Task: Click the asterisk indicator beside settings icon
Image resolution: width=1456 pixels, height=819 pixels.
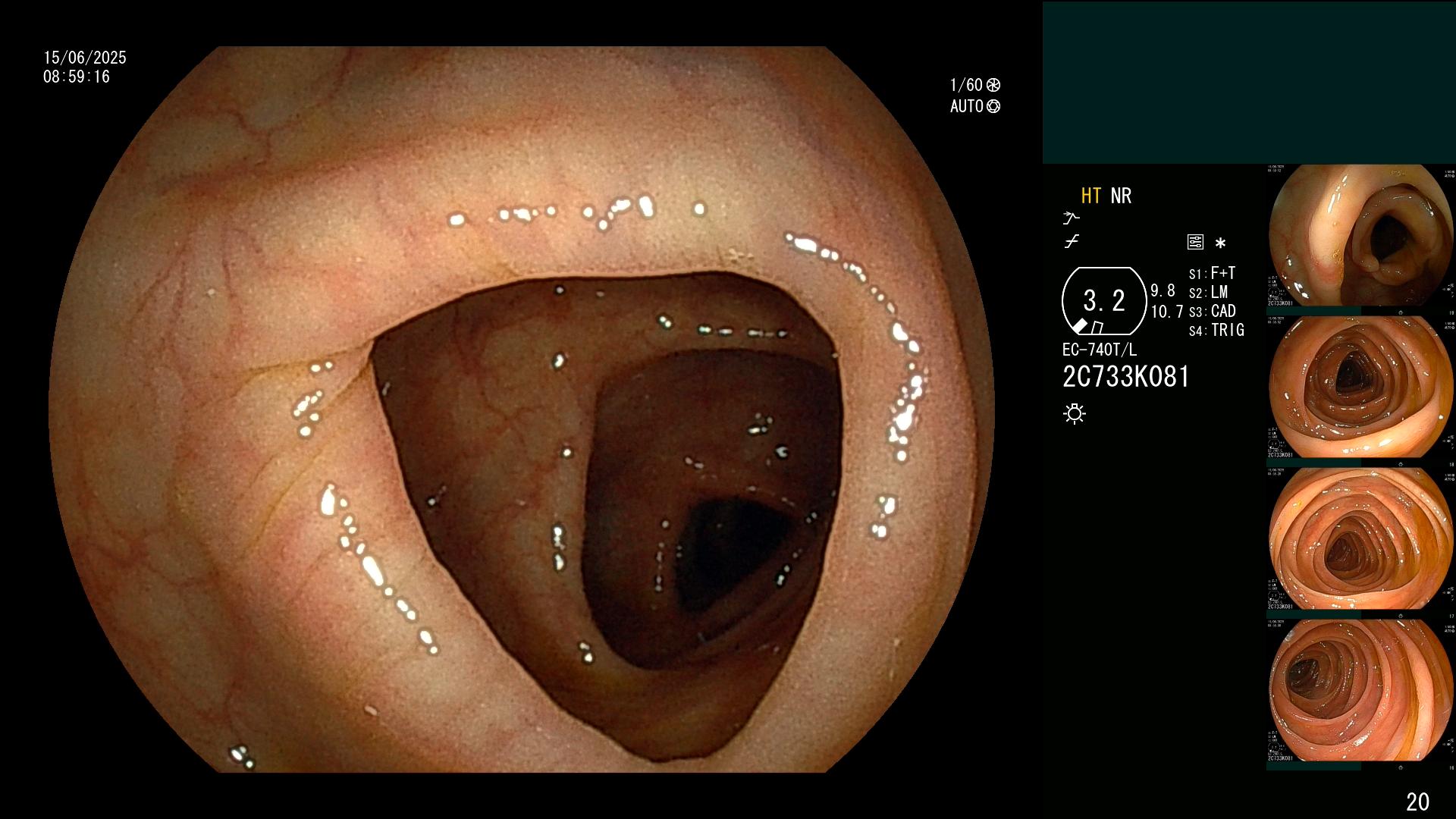Action: pyautogui.click(x=1220, y=243)
